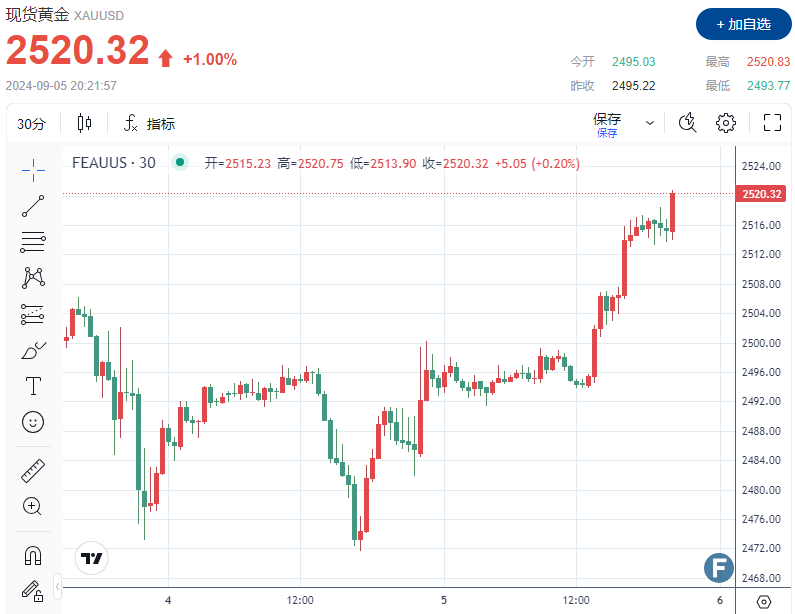Change the candlestick chart style
This screenshot has width=795, height=614.
[x=85, y=123]
